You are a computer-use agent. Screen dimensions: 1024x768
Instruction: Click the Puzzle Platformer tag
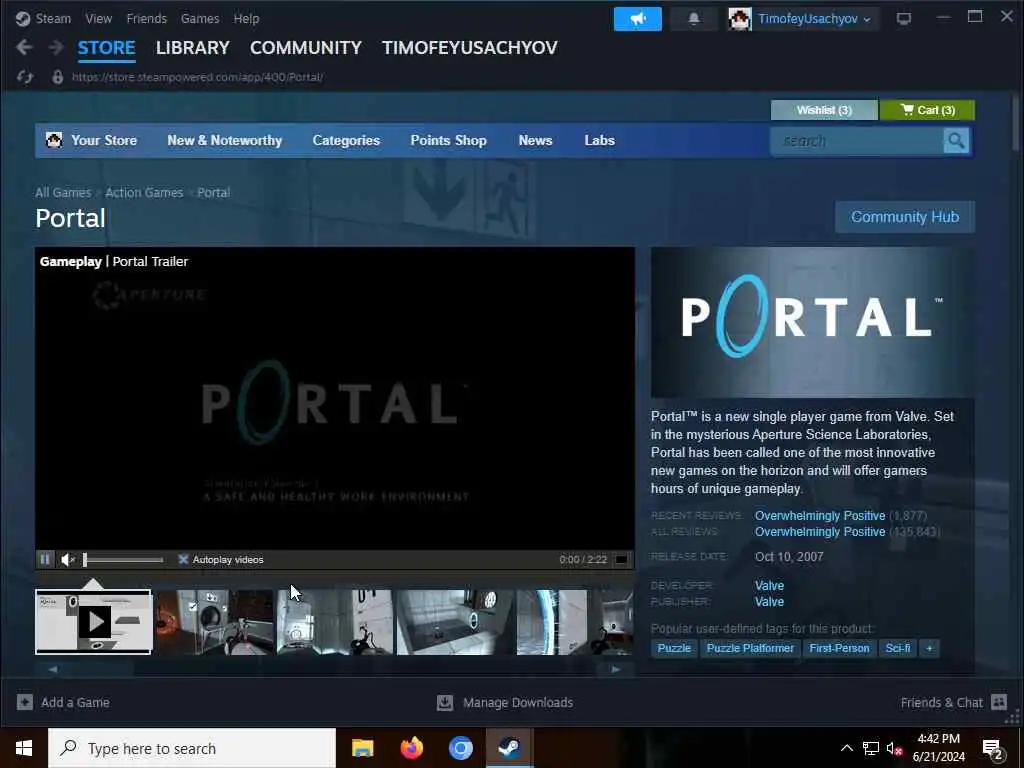(x=750, y=648)
